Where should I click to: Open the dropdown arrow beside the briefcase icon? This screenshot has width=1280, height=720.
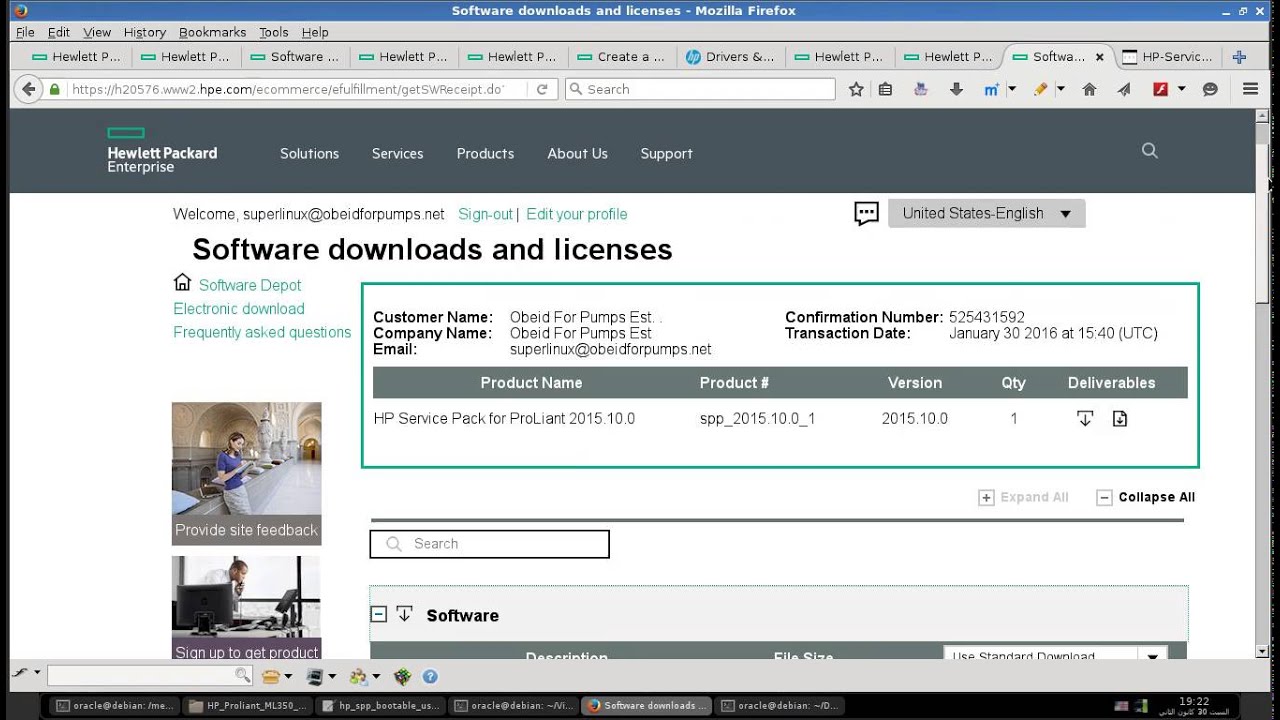288,677
